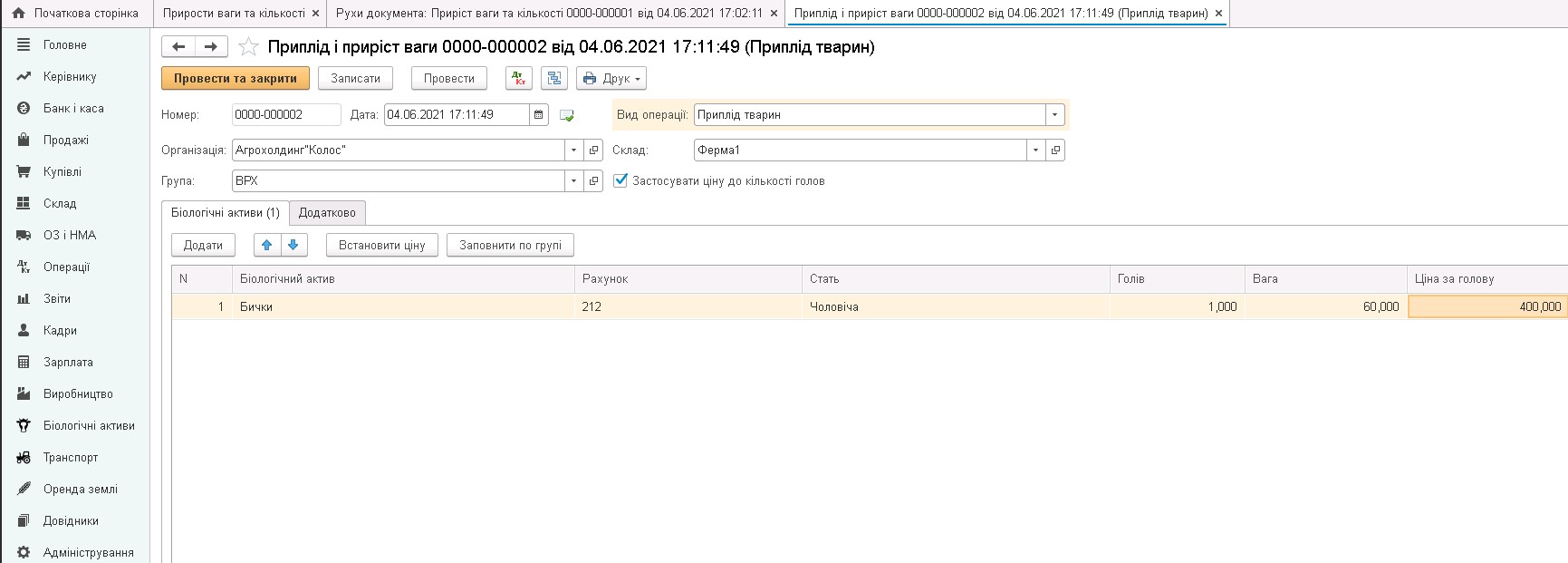Click the 'Заповнити по групі' button

coord(510,245)
